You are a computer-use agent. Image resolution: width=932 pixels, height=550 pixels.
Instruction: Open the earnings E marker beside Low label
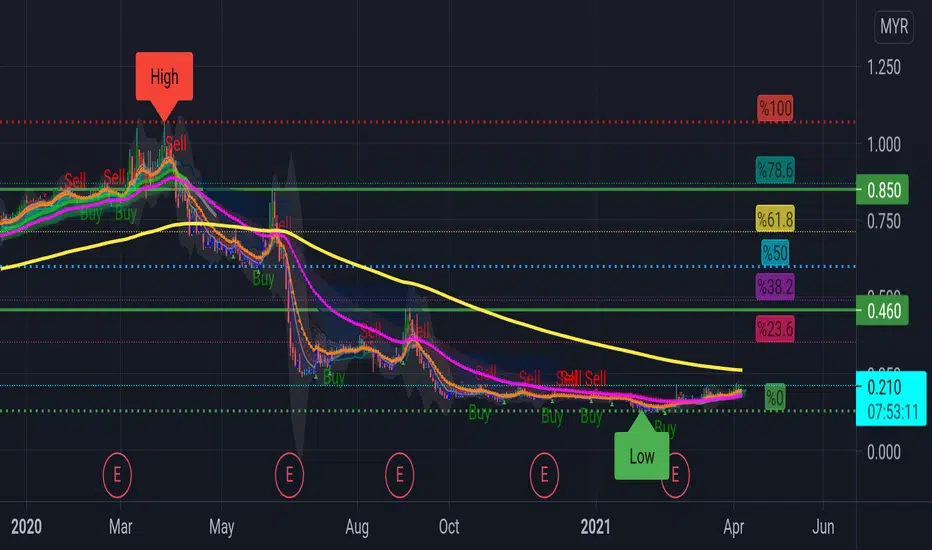(678, 475)
